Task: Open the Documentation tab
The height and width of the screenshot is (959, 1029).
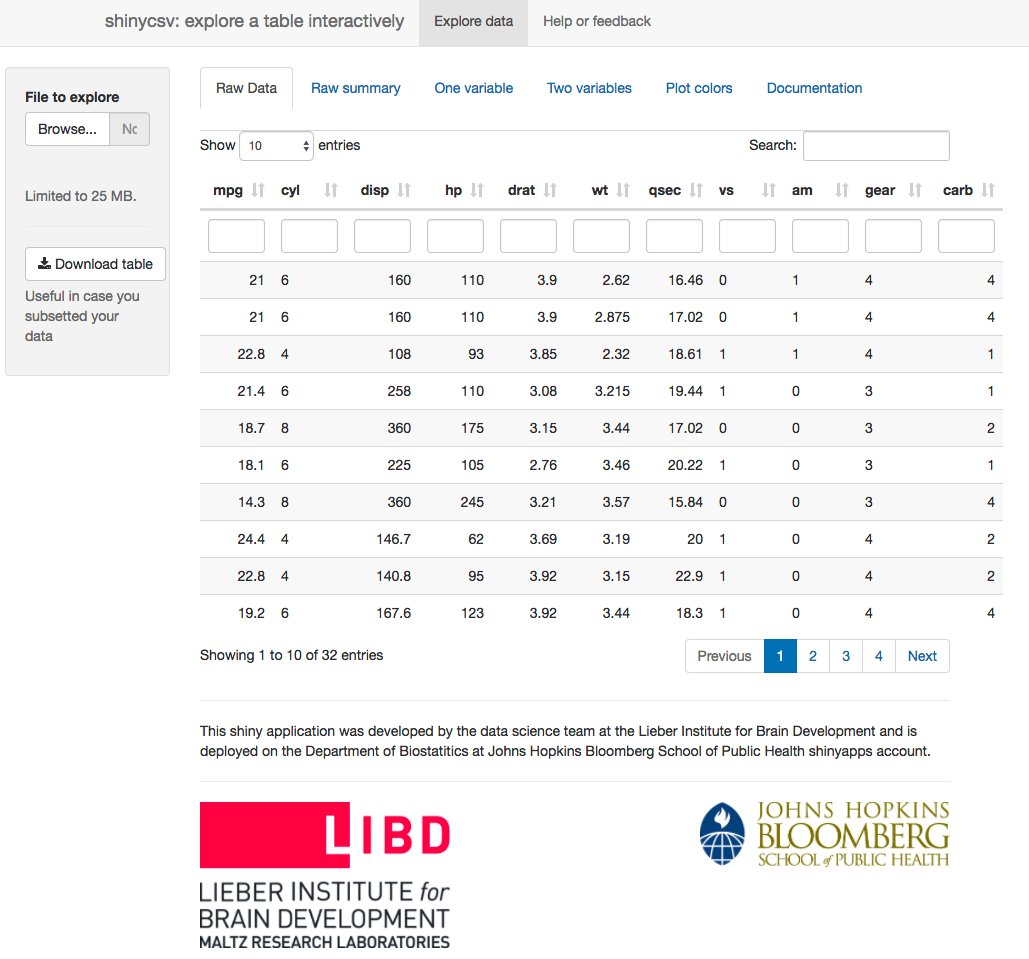Action: [x=814, y=88]
